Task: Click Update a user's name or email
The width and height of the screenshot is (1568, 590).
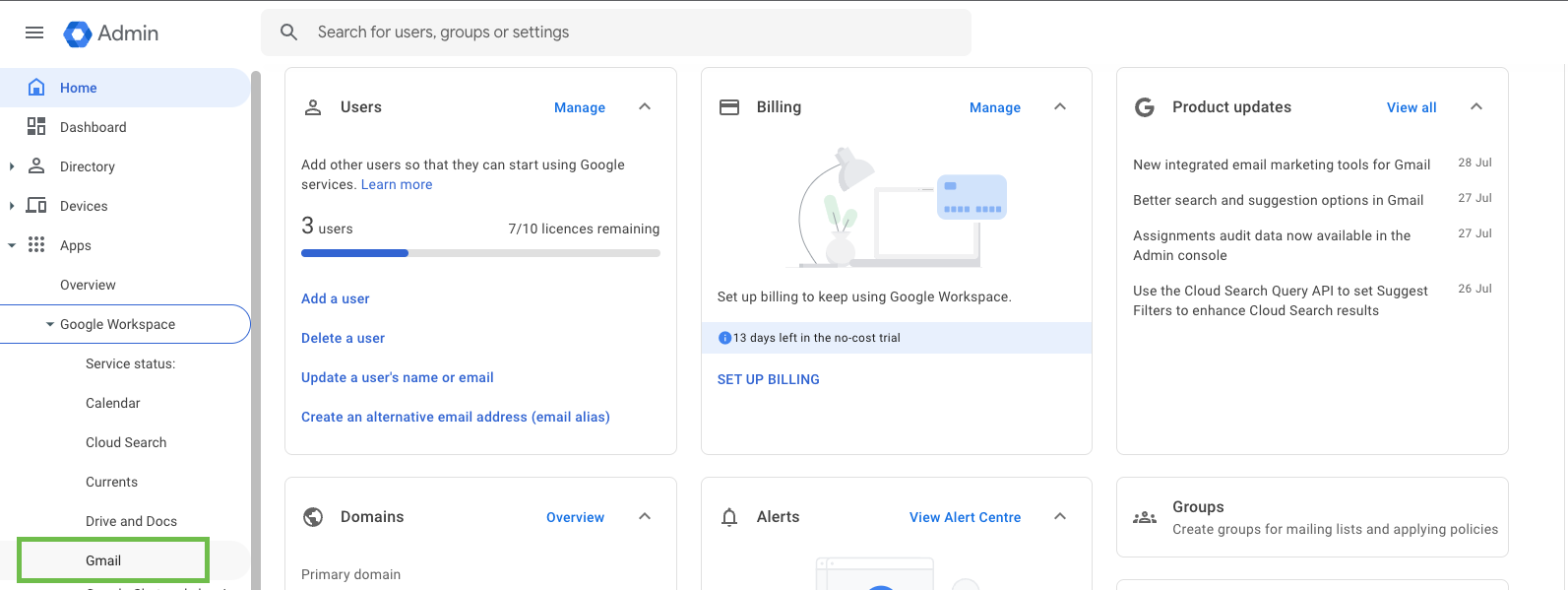Action: 398,377
